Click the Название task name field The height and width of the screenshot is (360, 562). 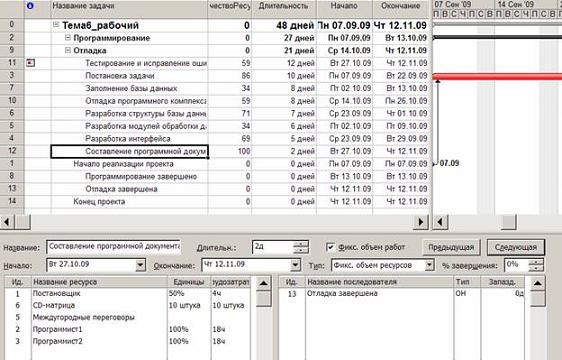[x=113, y=247]
